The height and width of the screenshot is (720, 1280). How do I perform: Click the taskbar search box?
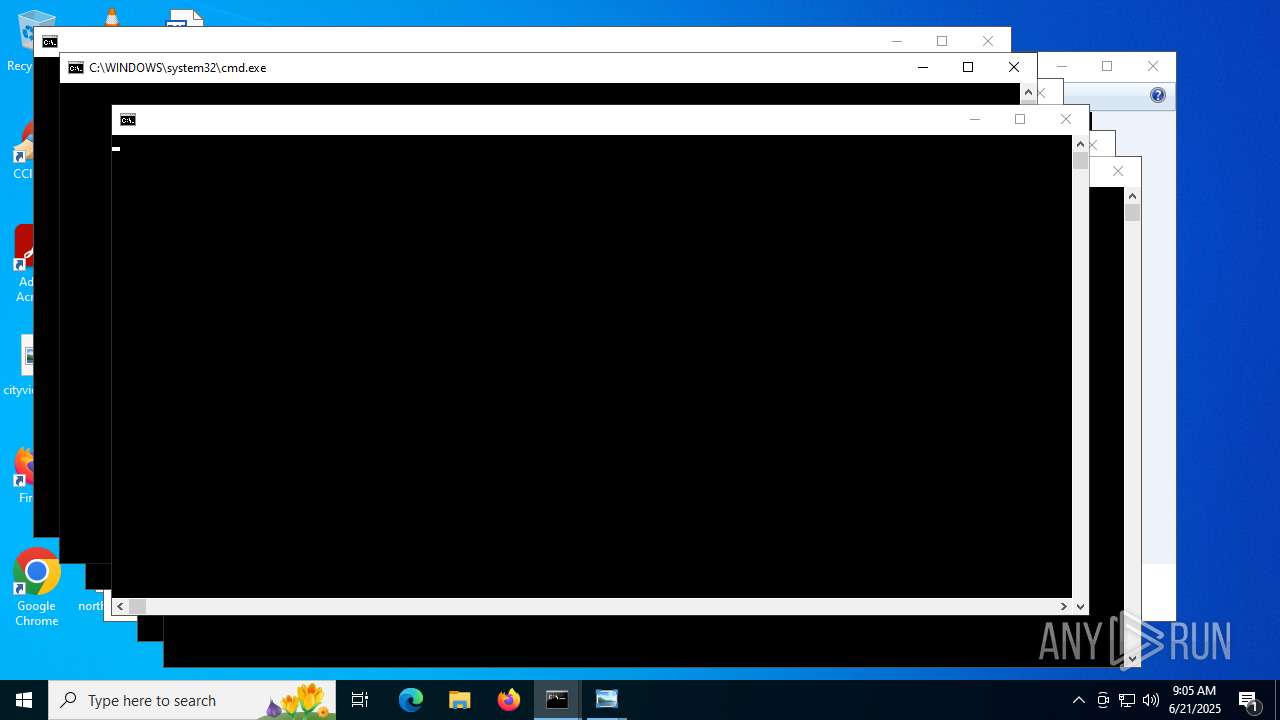192,700
